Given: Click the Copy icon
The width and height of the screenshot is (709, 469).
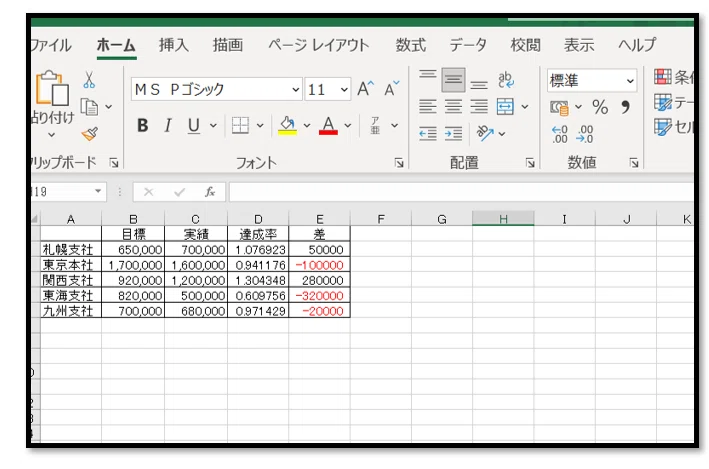Looking at the screenshot, I should pyautogui.click(x=90, y=107).
